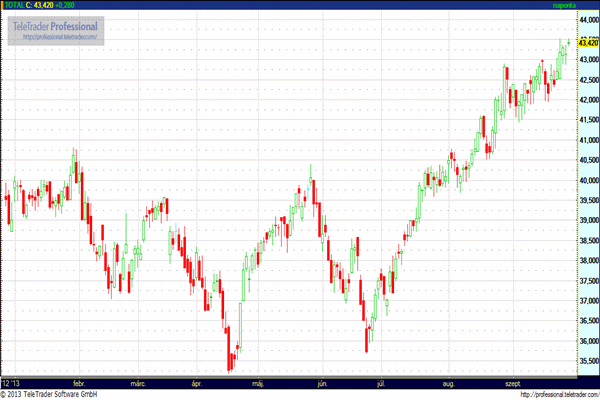Click the '12 '13 start label on time axis
The image size is (600, 400).
pos(12,382)
